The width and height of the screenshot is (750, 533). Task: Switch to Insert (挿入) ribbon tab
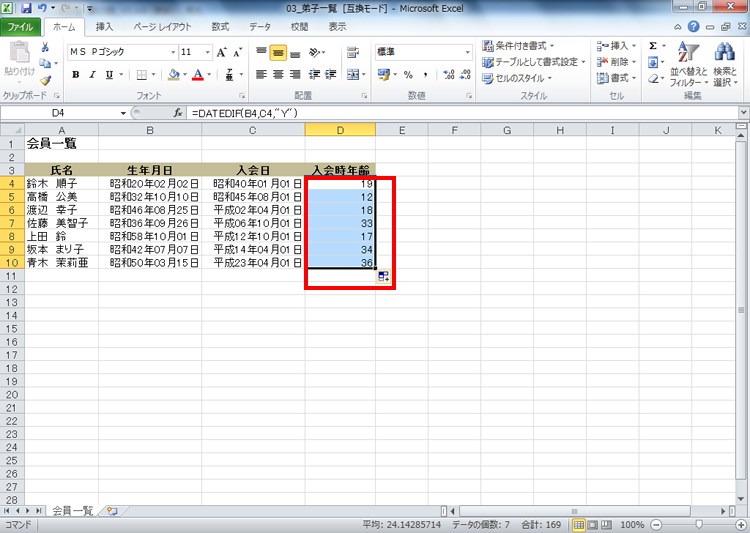(x=104, y=27)
